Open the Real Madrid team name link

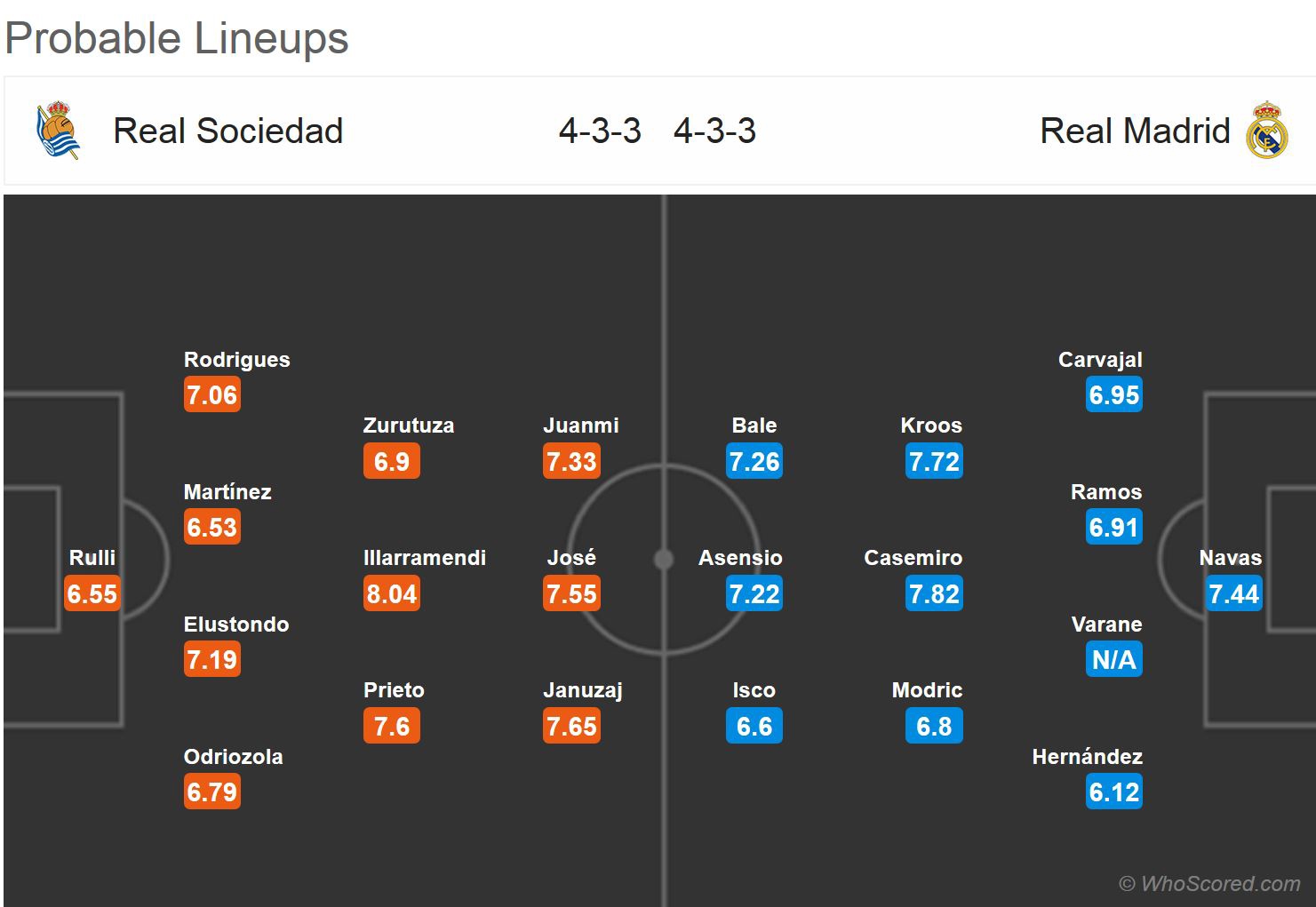pos(1135,131)
